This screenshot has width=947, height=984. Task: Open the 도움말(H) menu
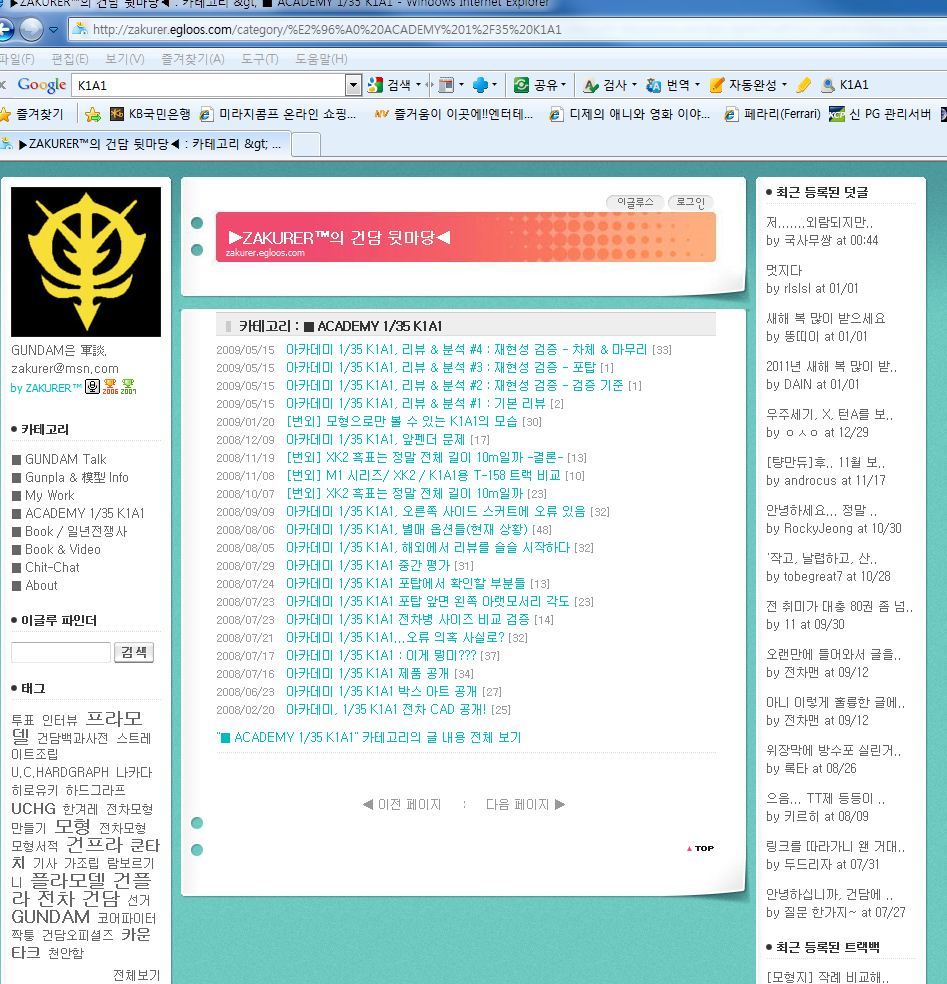click(x=321, y=59)
